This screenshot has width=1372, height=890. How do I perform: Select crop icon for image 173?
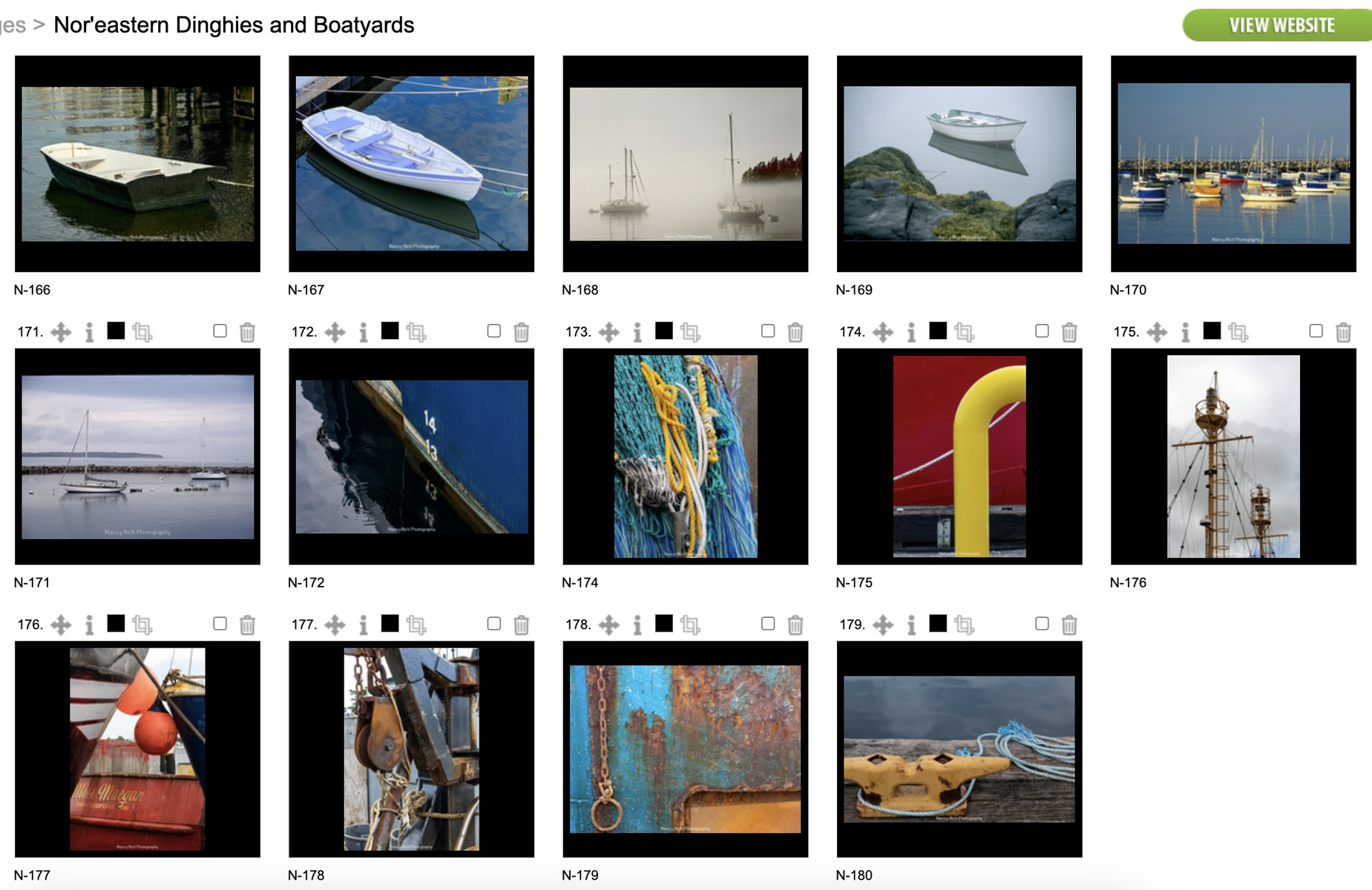tap(691, 332)
